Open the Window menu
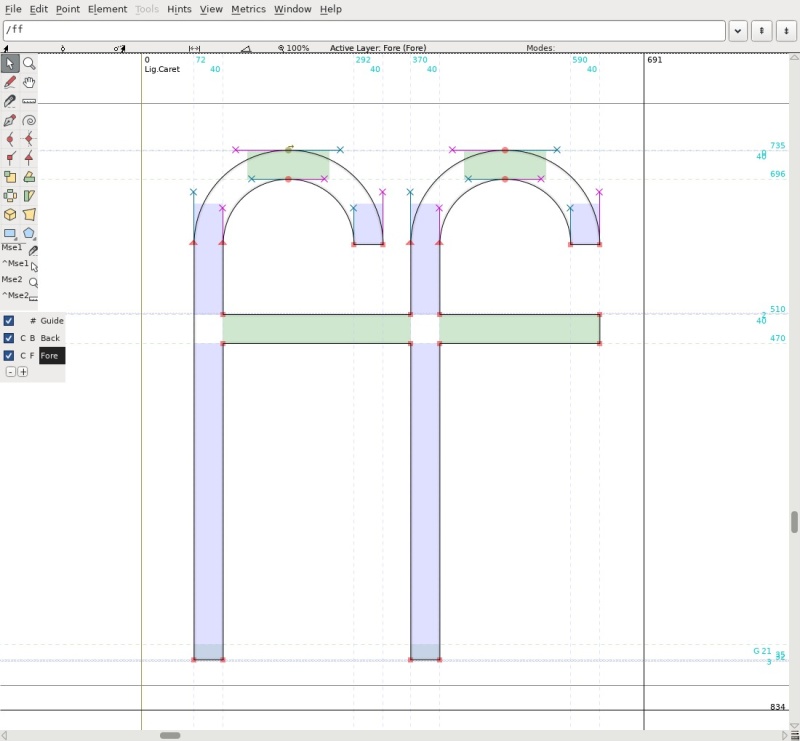 tap(292, 9)
